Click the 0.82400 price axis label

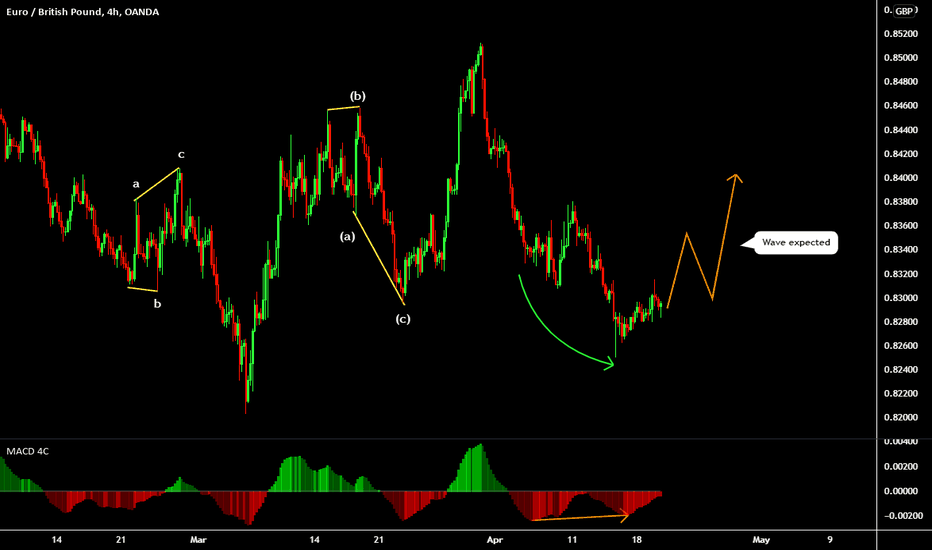click(x=900, y=369)
